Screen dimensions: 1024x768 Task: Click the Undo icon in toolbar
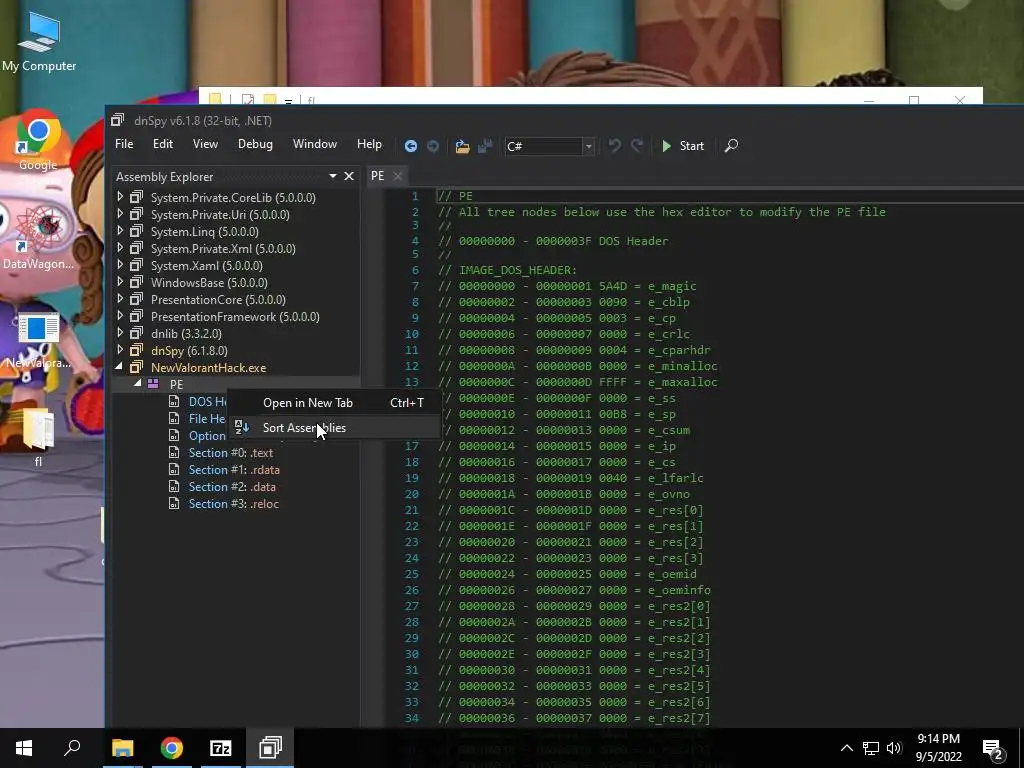[615, 146]
